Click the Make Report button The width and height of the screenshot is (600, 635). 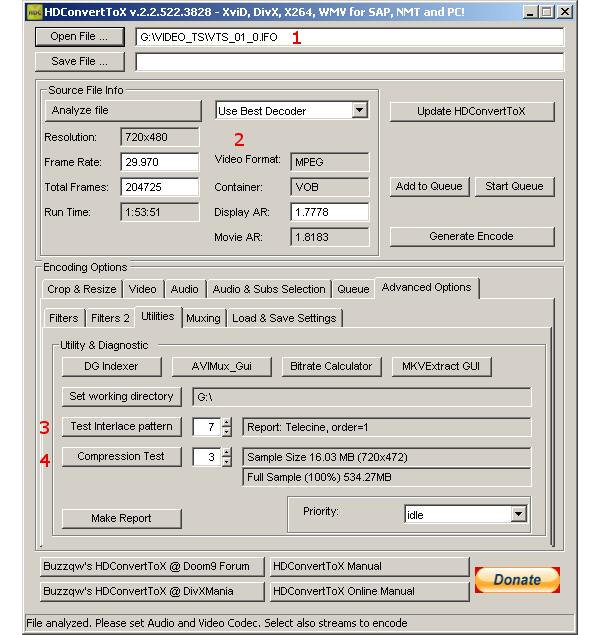[122, 518]
